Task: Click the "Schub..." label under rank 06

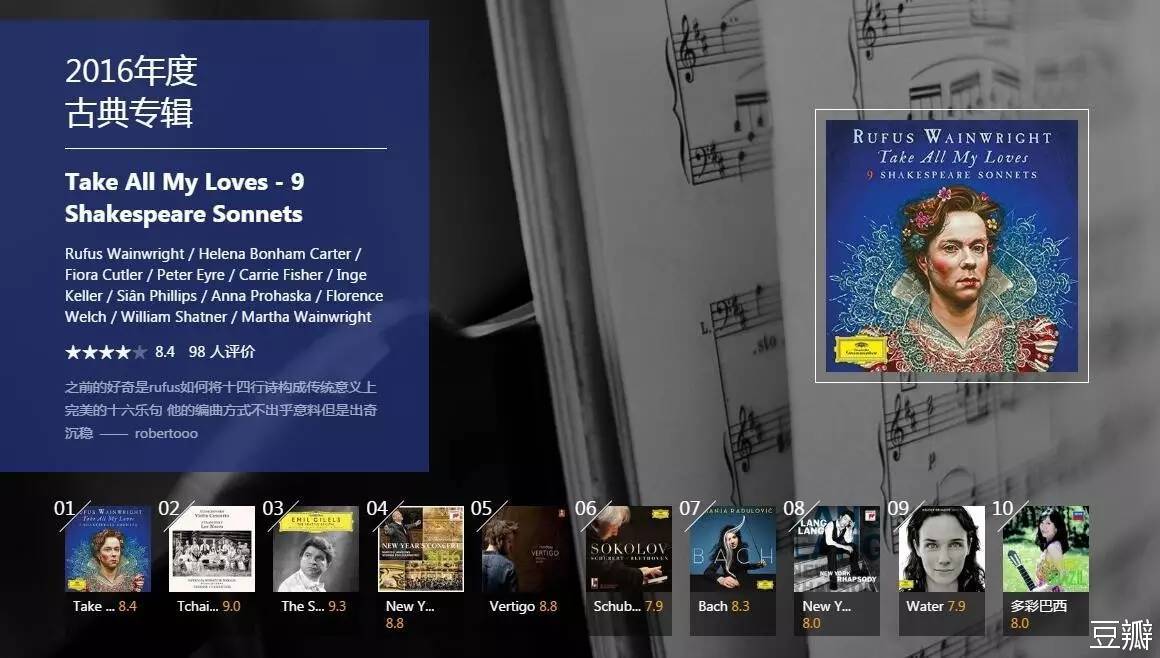Action: tap(617, 606)
